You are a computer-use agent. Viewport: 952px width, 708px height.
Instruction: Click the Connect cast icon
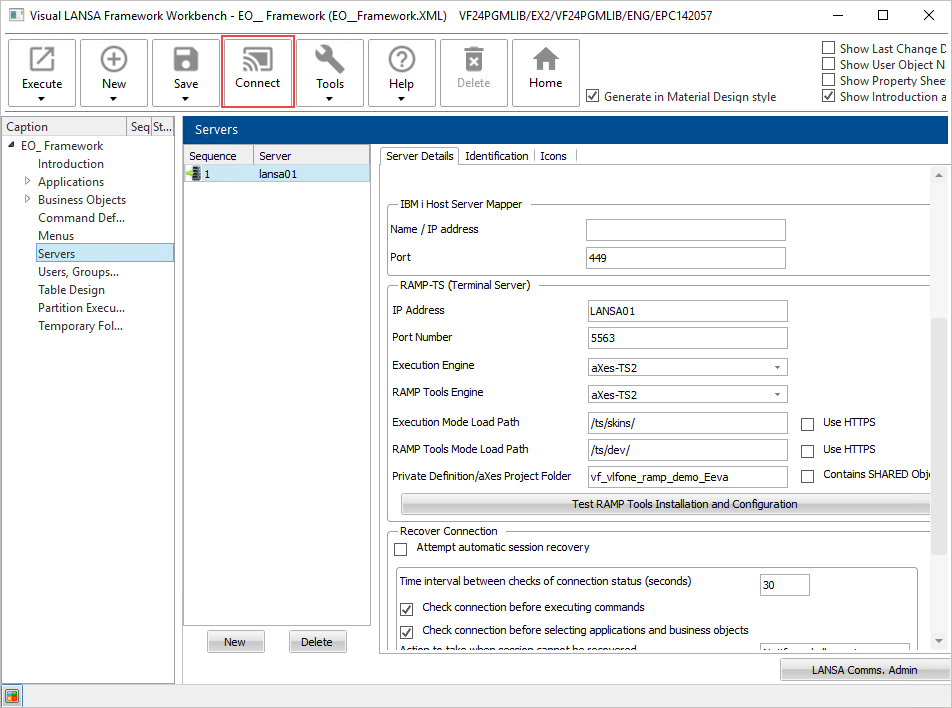point(258,61)
